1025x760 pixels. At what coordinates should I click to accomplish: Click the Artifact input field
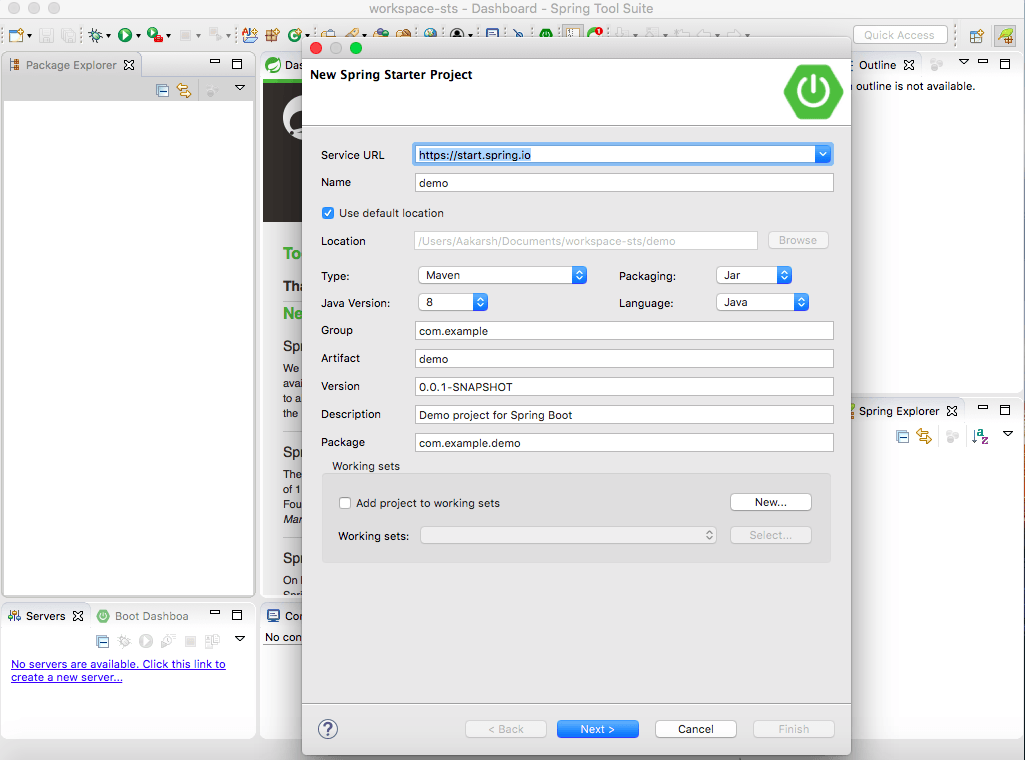click(x=624, y=359)
